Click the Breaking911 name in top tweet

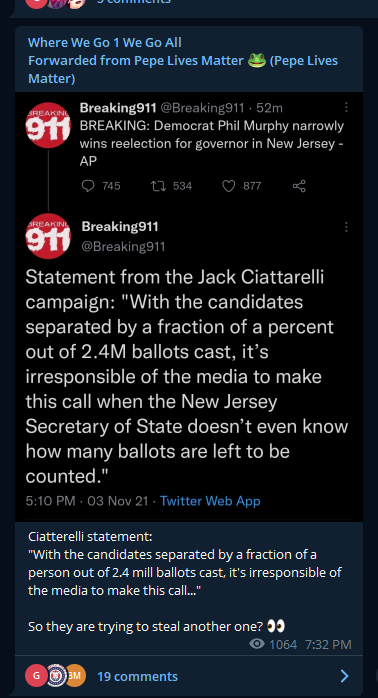pyautogui.click(x=118, y=108)
